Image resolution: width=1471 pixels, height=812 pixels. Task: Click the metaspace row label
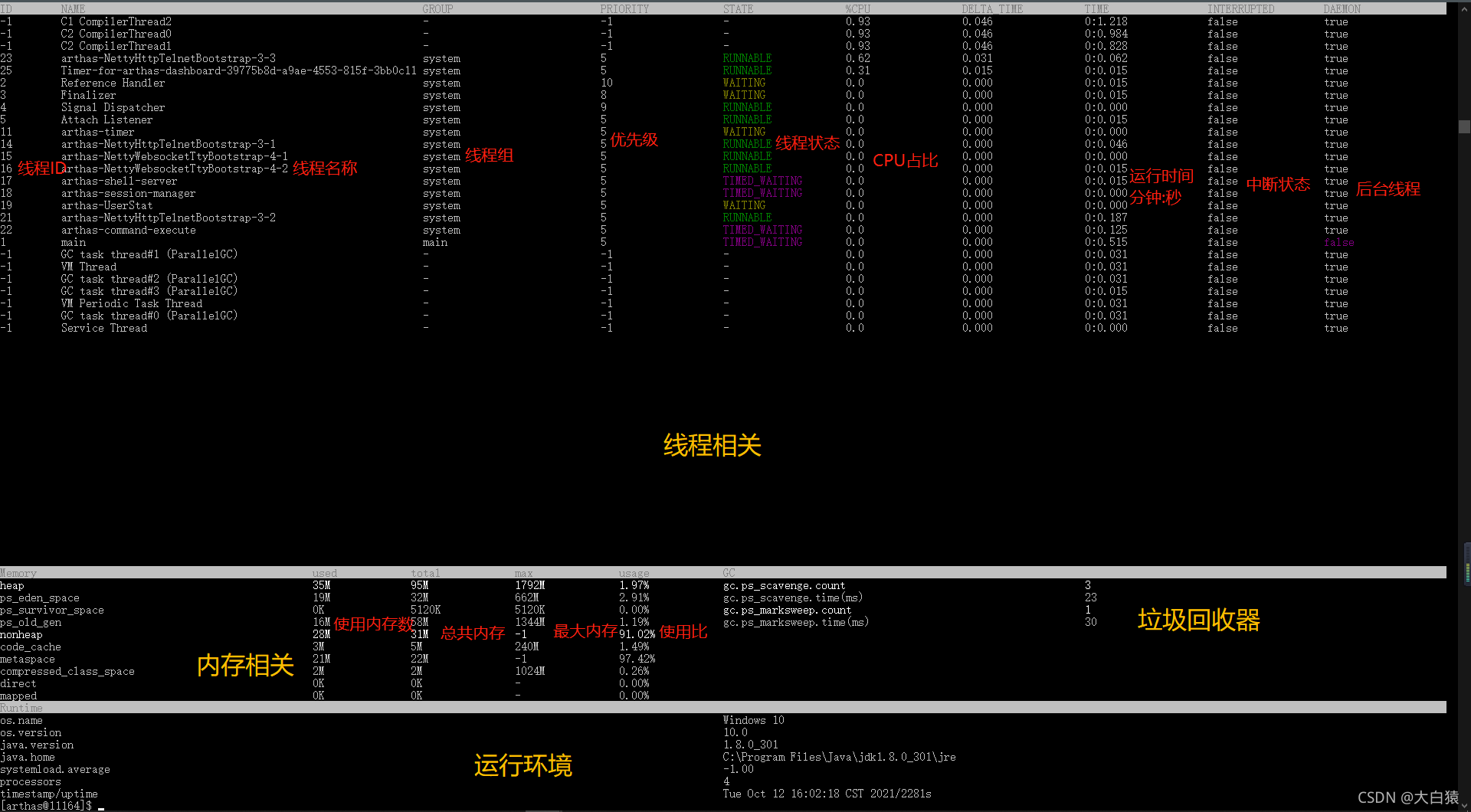pyautogui.click(x=28, y=659)
